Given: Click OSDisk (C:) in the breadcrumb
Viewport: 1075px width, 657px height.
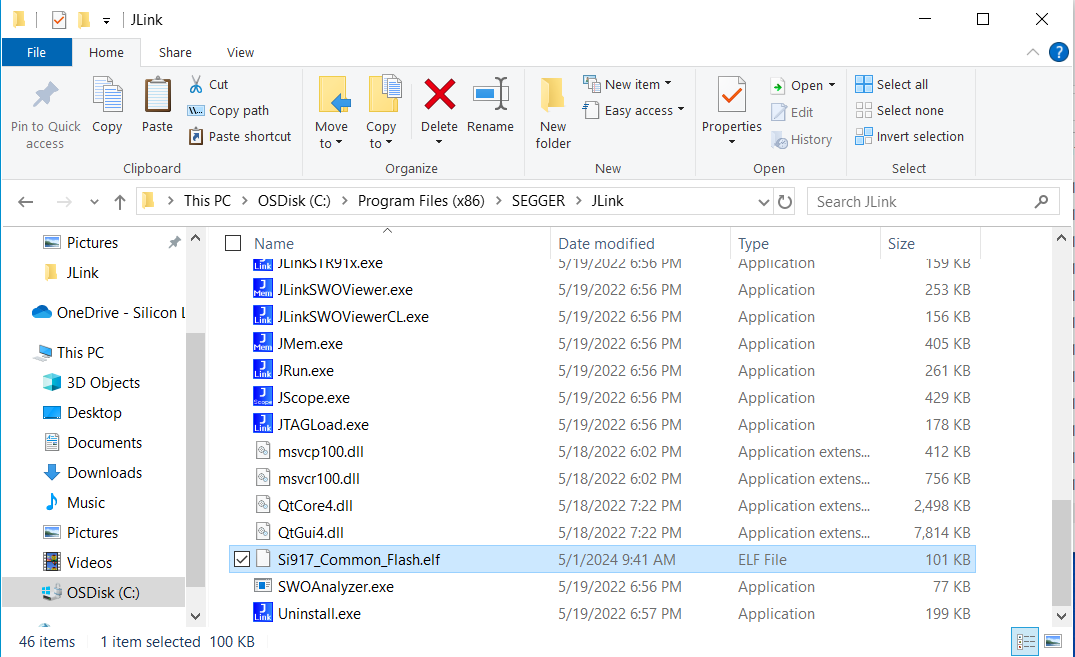Looking at the screenshot, I should (x=294, y=201).
